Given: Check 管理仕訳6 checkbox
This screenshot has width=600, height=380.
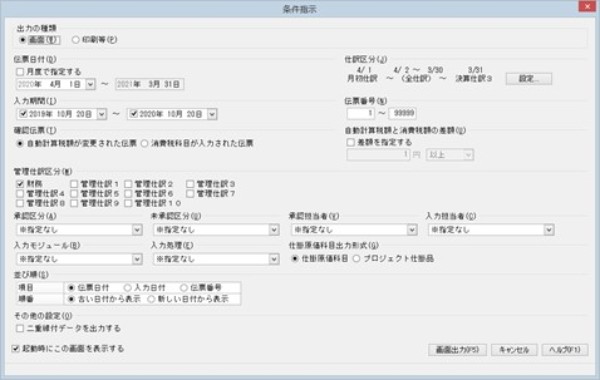Looking at the screenshot, I should coord(128,194).
